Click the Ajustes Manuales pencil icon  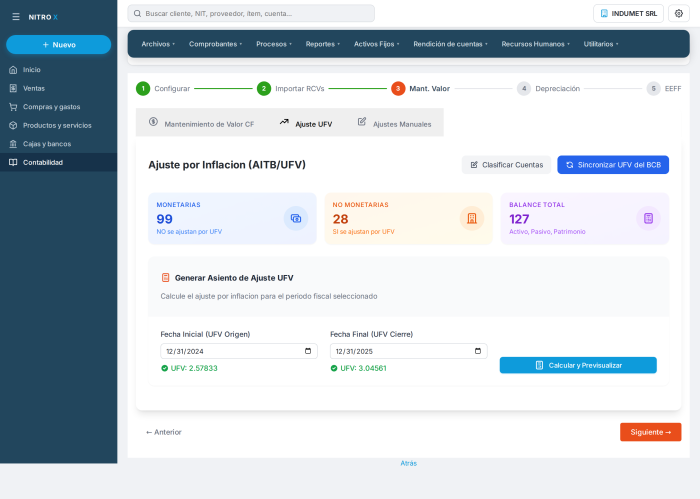[362, 121]
